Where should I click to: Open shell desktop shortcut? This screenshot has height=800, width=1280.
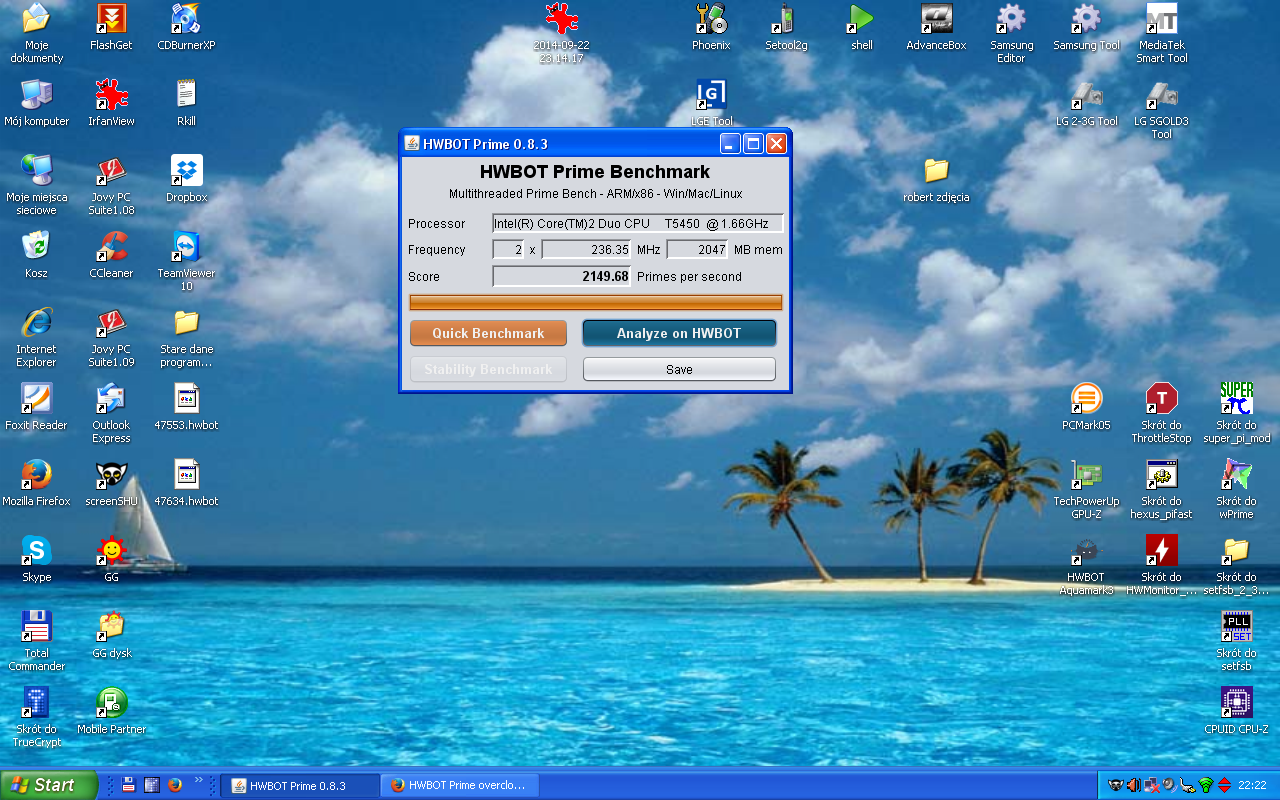tap(861, 27)
